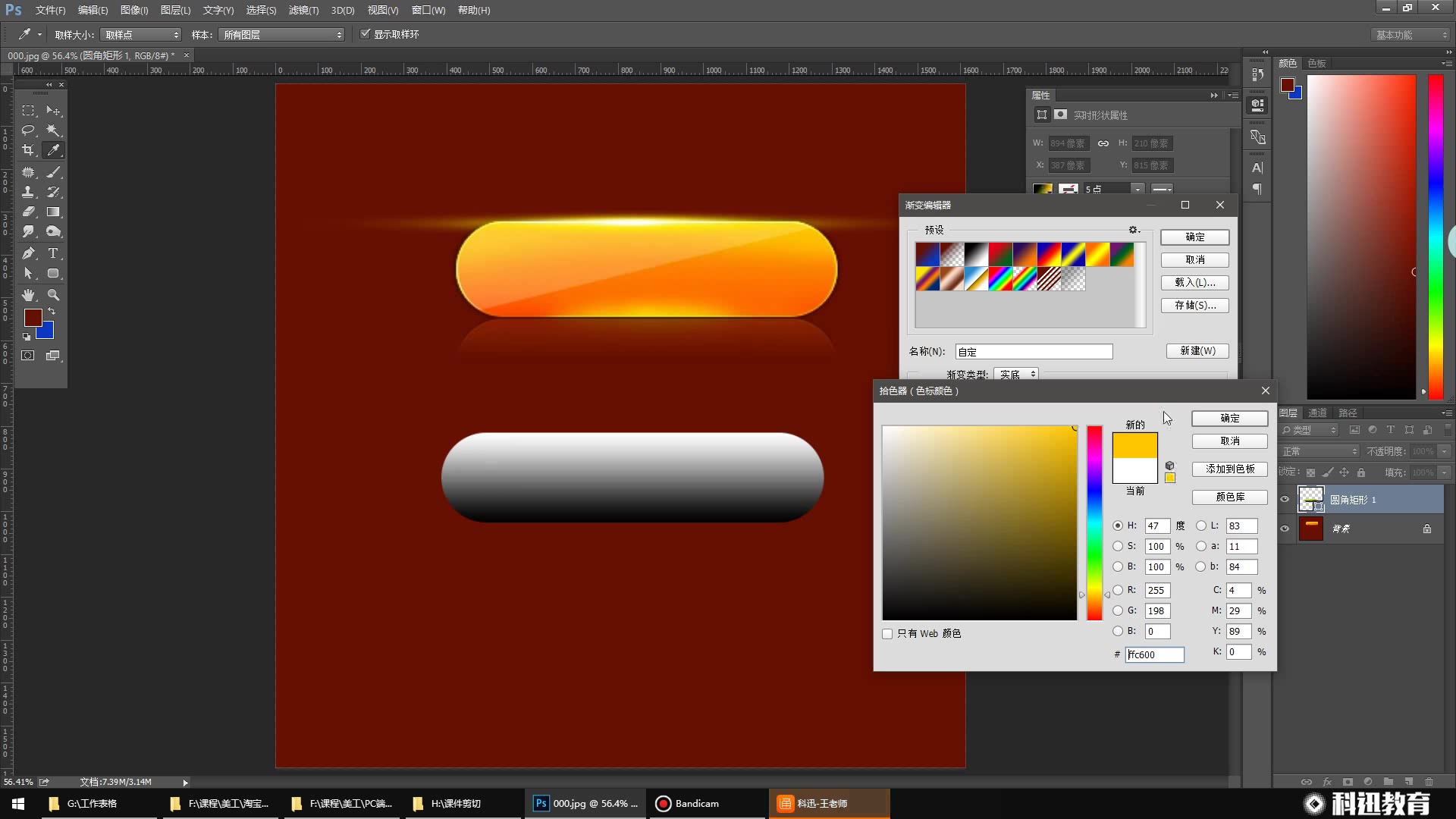Select the Spot Healing Brush tool
1456x819 pixels.
[28, 172]
